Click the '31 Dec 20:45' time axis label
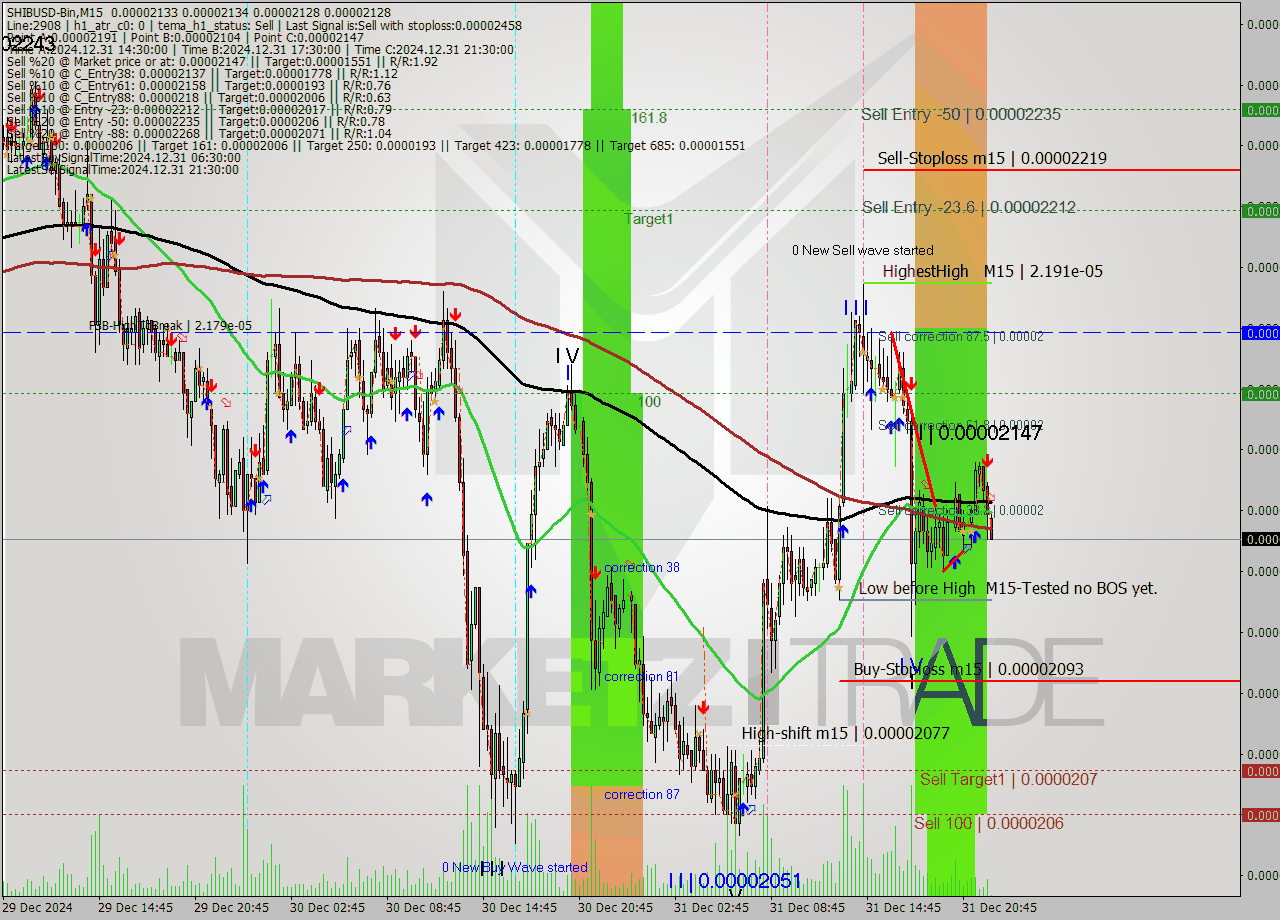Image resolution: width=1280 pixels, height=920 pixels. (999, 908)
